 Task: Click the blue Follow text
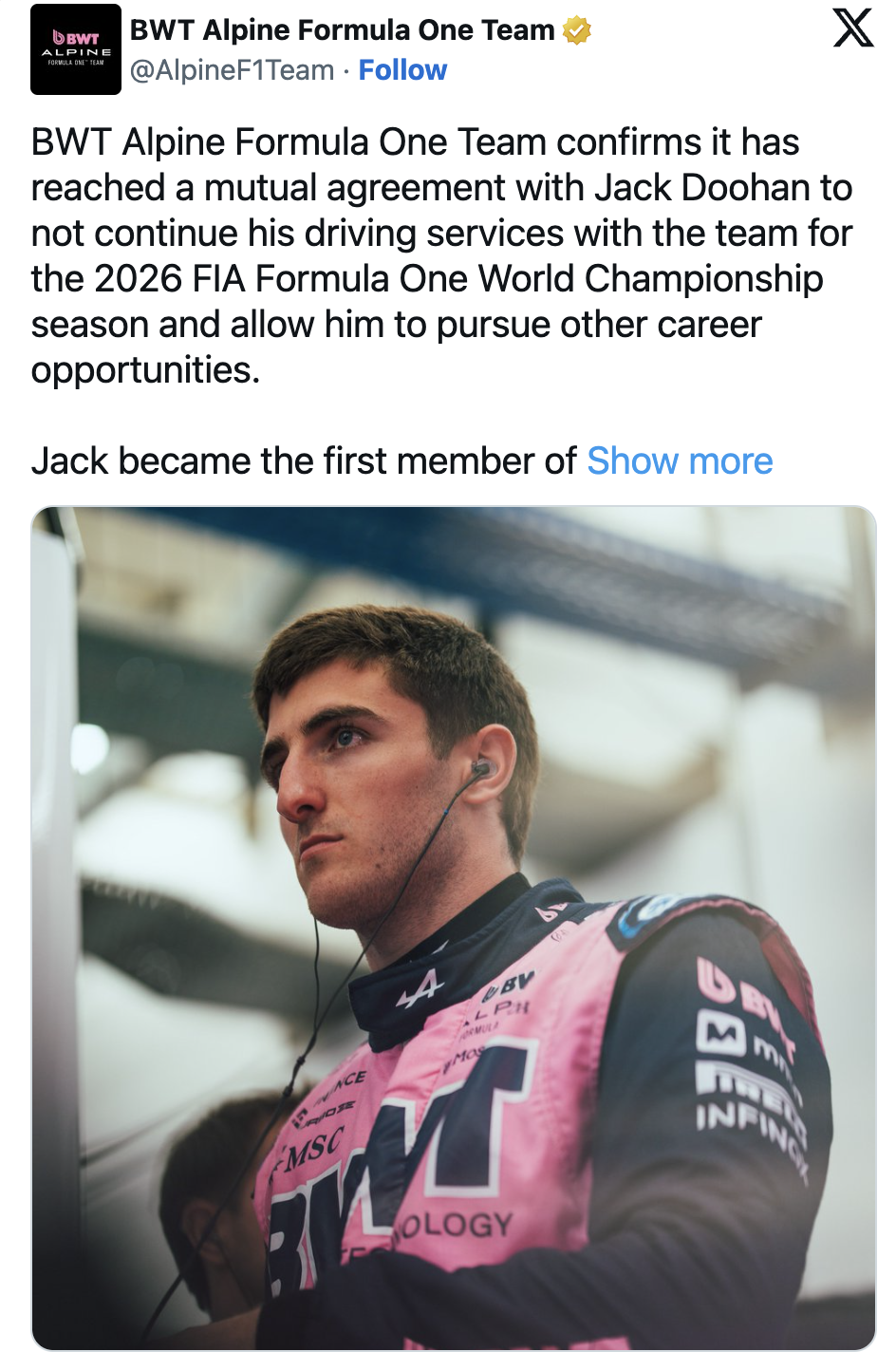[x=402, y=70]
